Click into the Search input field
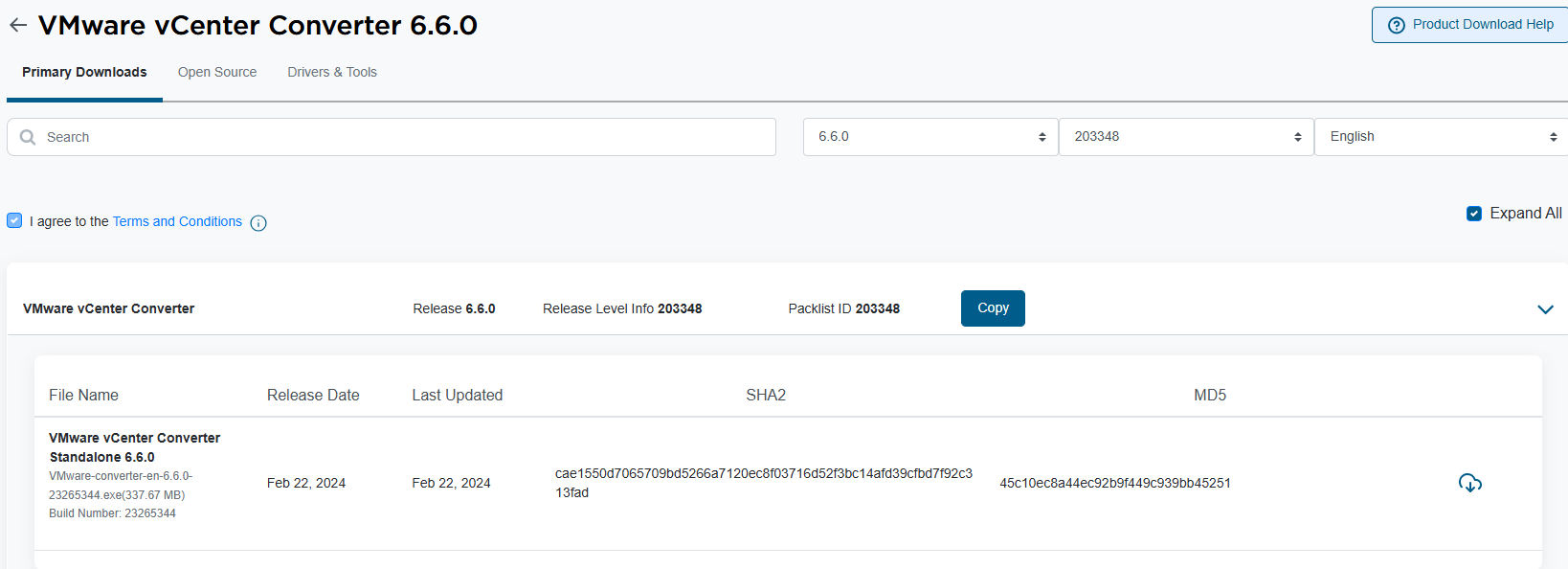 [x=392, y=137]
